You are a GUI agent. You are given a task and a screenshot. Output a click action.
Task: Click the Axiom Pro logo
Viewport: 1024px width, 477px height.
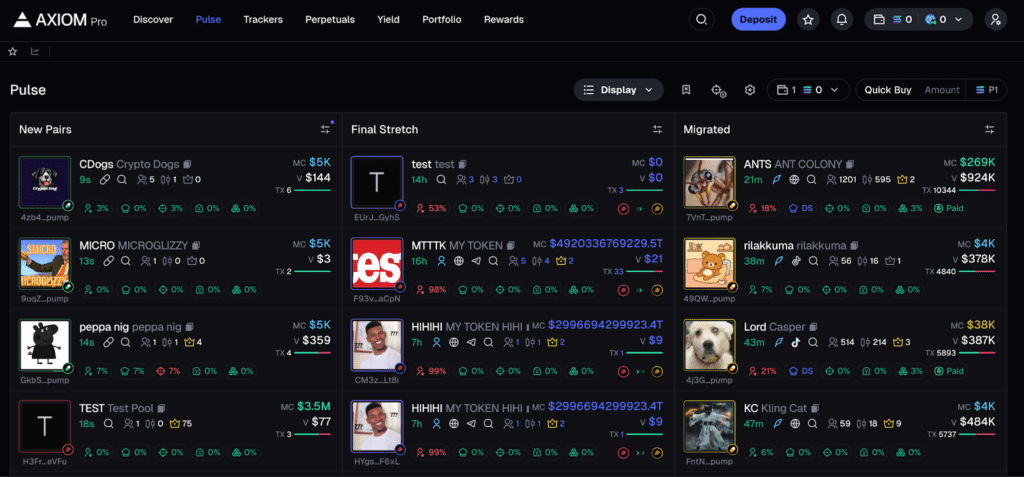(x=60, y=20)
